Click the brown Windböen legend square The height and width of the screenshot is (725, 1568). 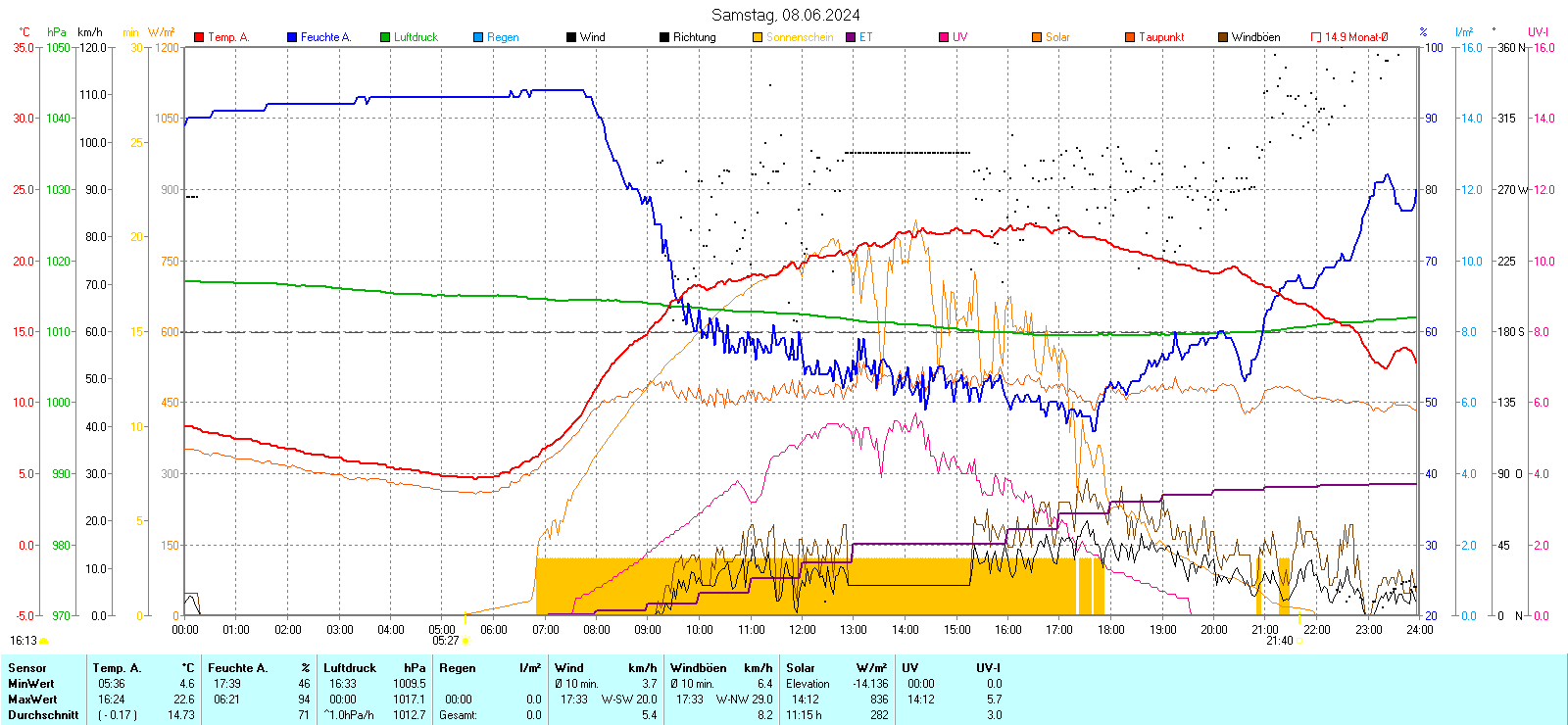1223,37
